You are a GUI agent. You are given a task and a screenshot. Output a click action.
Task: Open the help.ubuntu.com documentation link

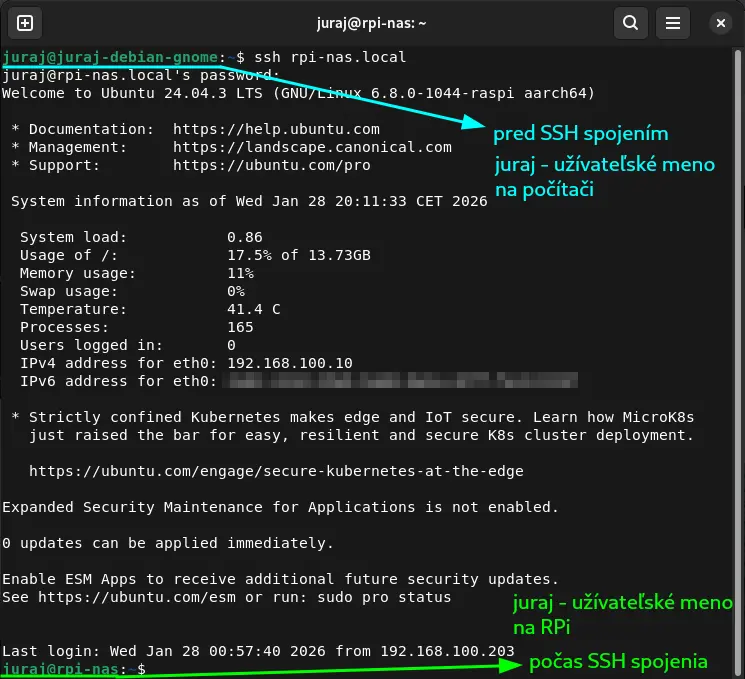(x=276, y=129)
